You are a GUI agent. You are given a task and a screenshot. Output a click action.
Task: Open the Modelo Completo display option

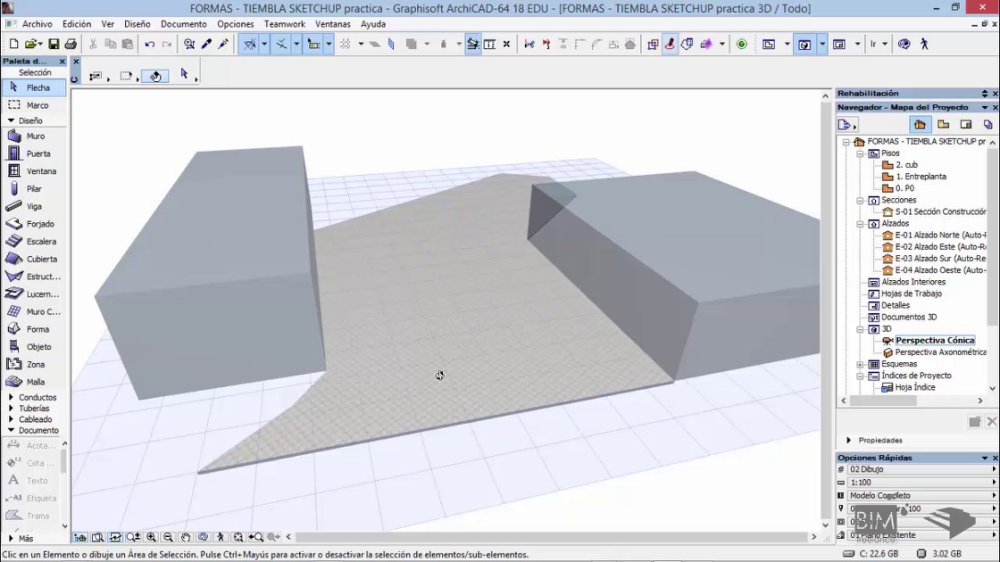tap(921, 495)
